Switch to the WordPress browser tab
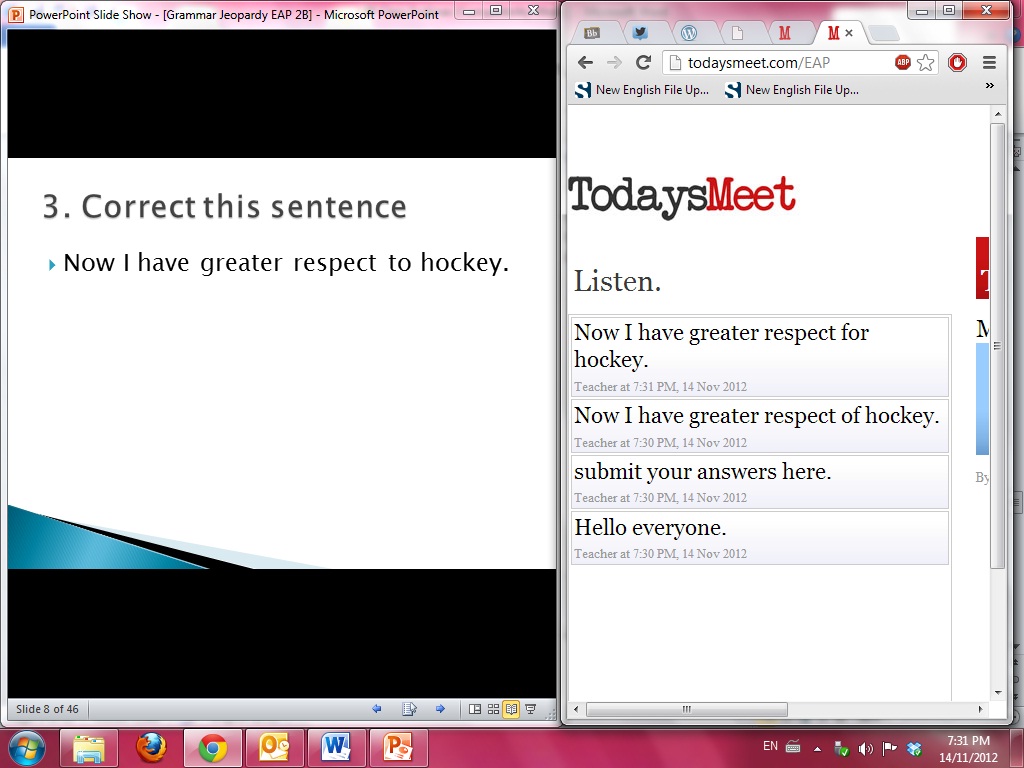The image size is (1024, 768). click(688, 33)
